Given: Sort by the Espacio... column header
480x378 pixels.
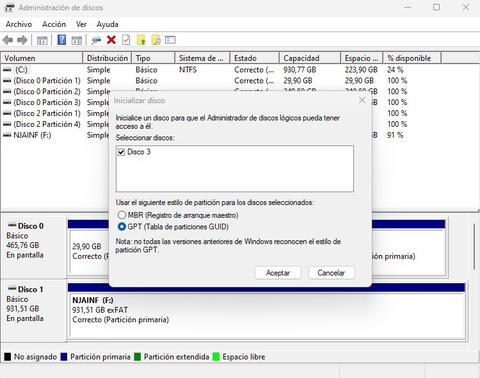Looking at the screenshot, I should pos(362,58).
